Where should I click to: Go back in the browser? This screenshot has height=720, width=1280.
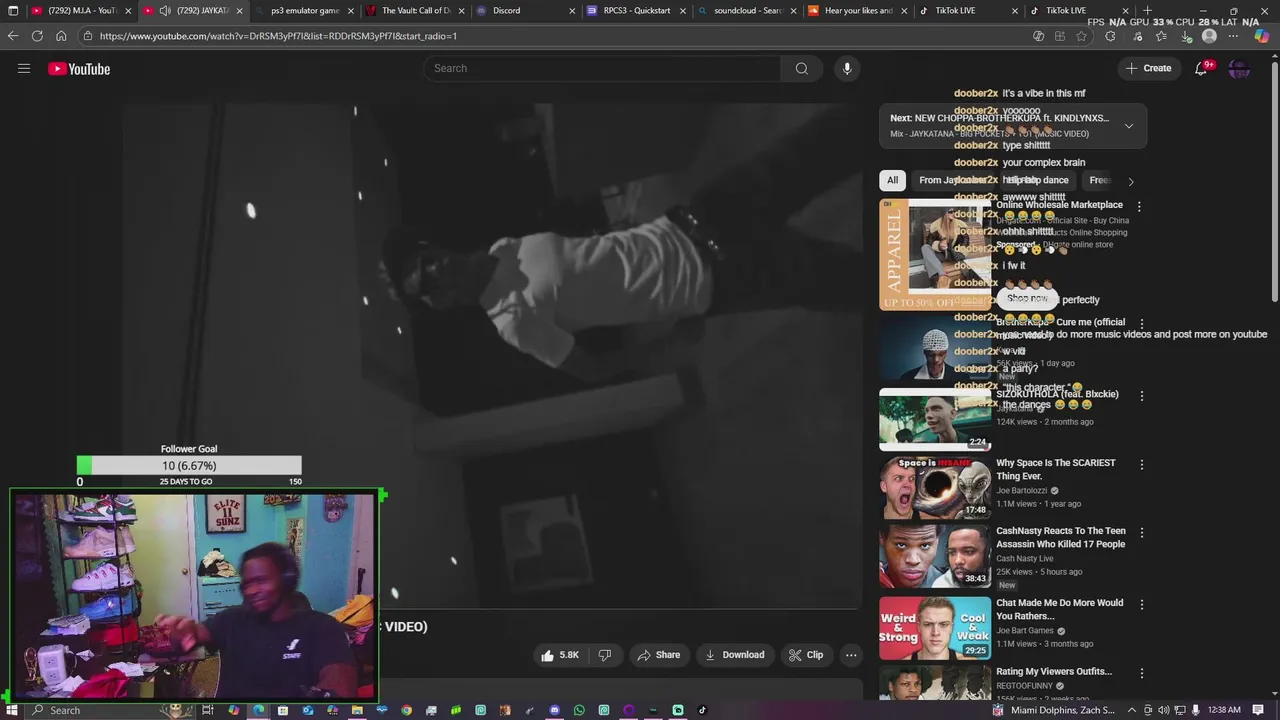point(13,36)
